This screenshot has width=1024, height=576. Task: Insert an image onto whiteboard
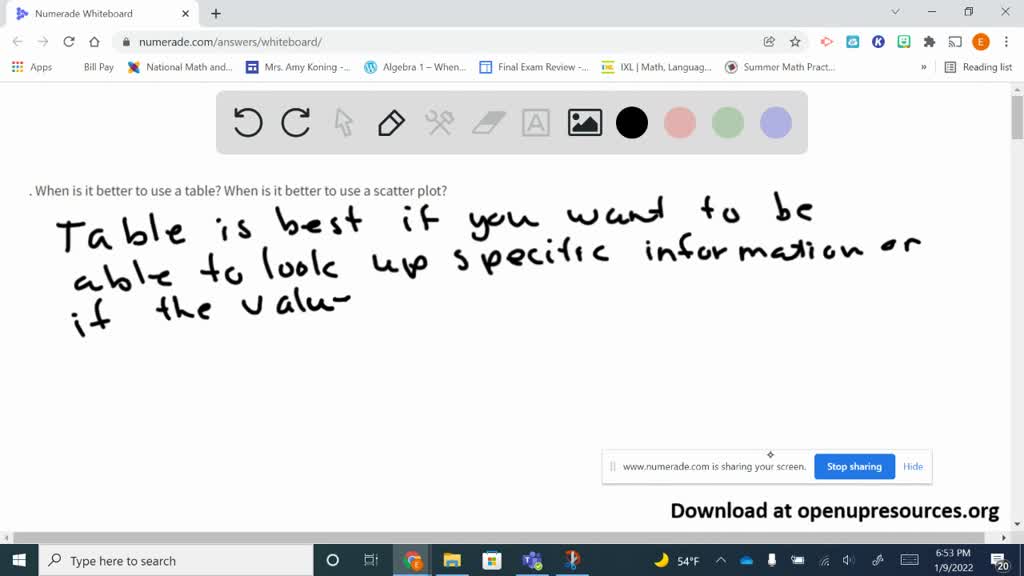click(584, 123)
